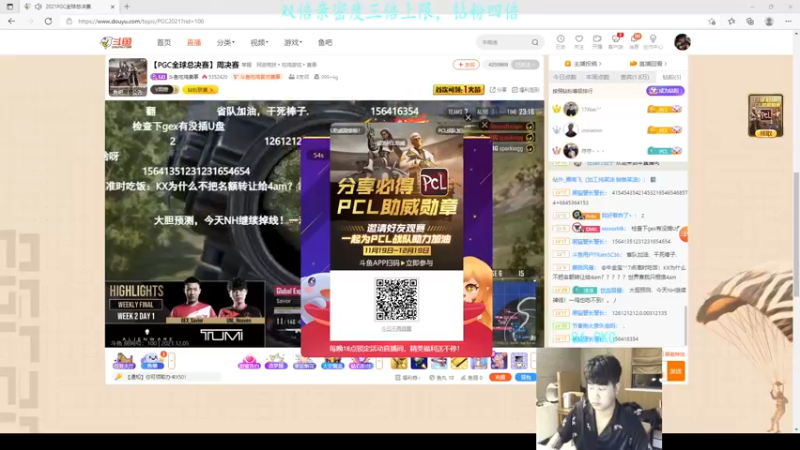Click the Douyu logo in the header
Image resolution: width=800 pixels, height=450 pixels.
116,42
